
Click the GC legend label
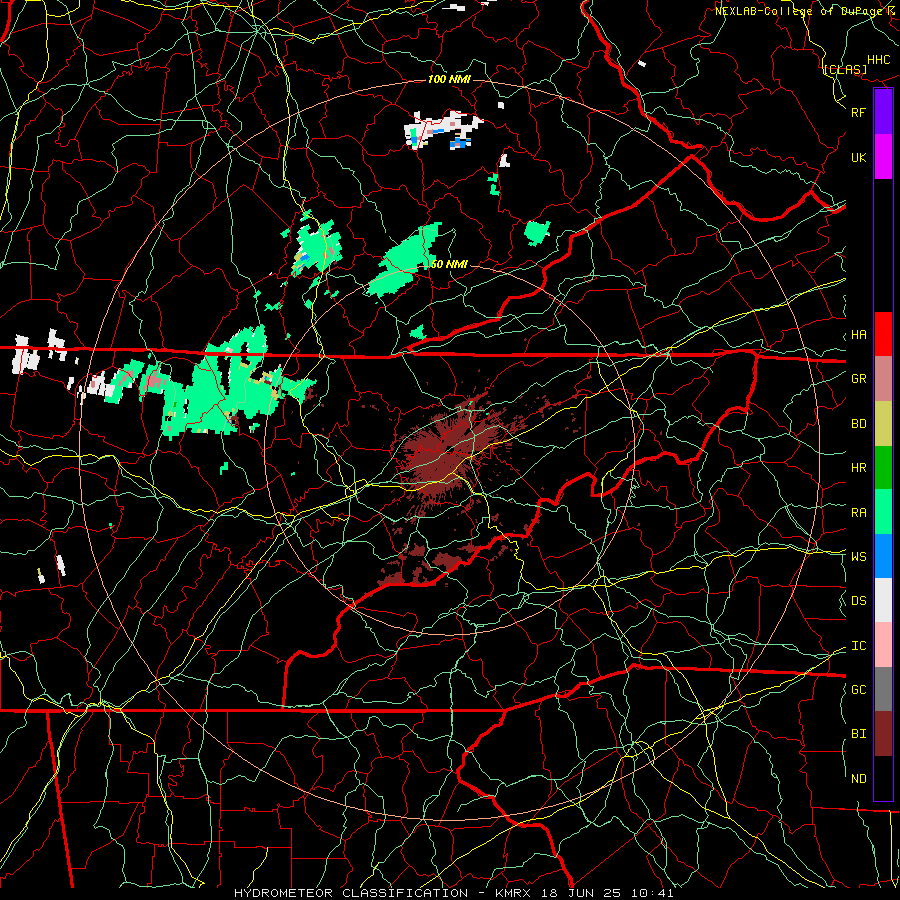(x=859, y=689)
